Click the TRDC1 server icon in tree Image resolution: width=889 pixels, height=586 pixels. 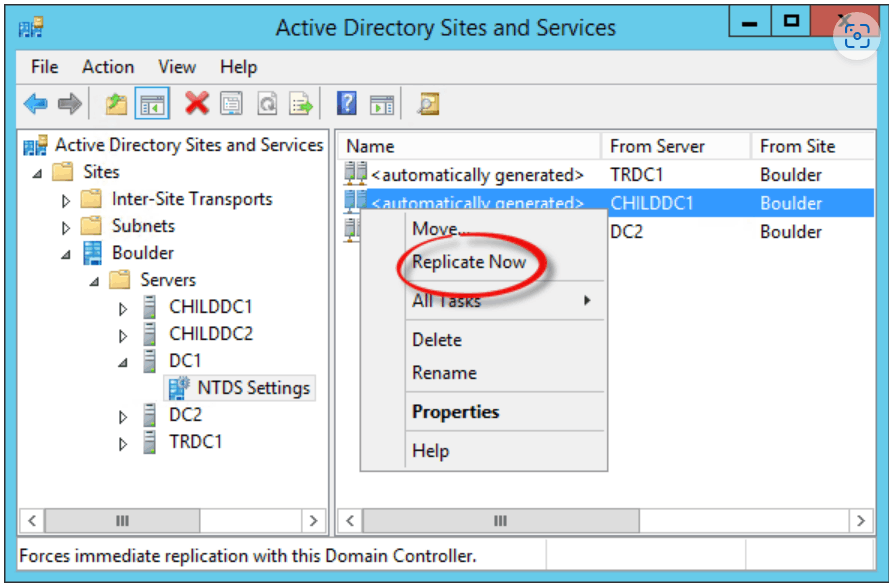[149, 442]
